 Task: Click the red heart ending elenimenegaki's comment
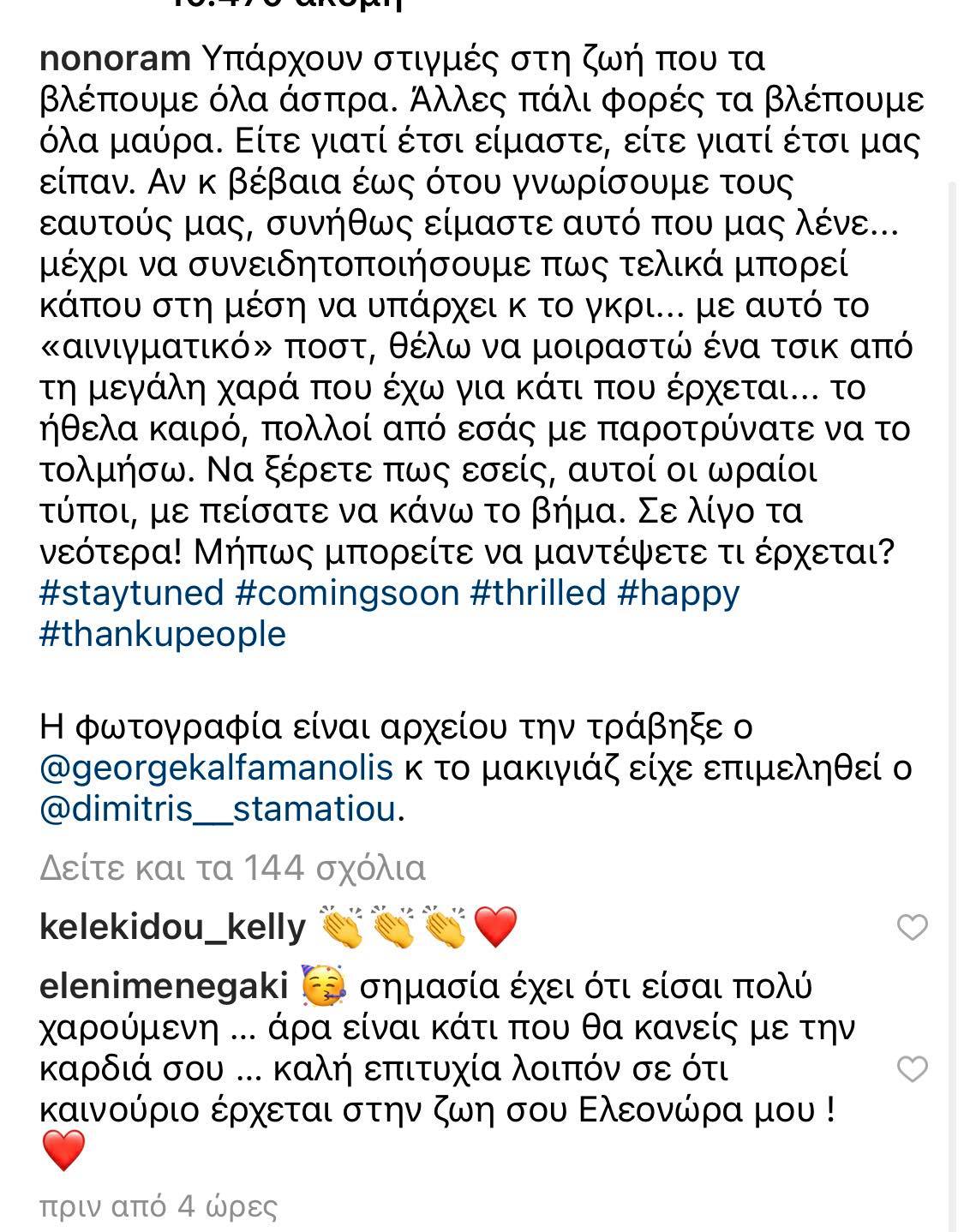63,1150
